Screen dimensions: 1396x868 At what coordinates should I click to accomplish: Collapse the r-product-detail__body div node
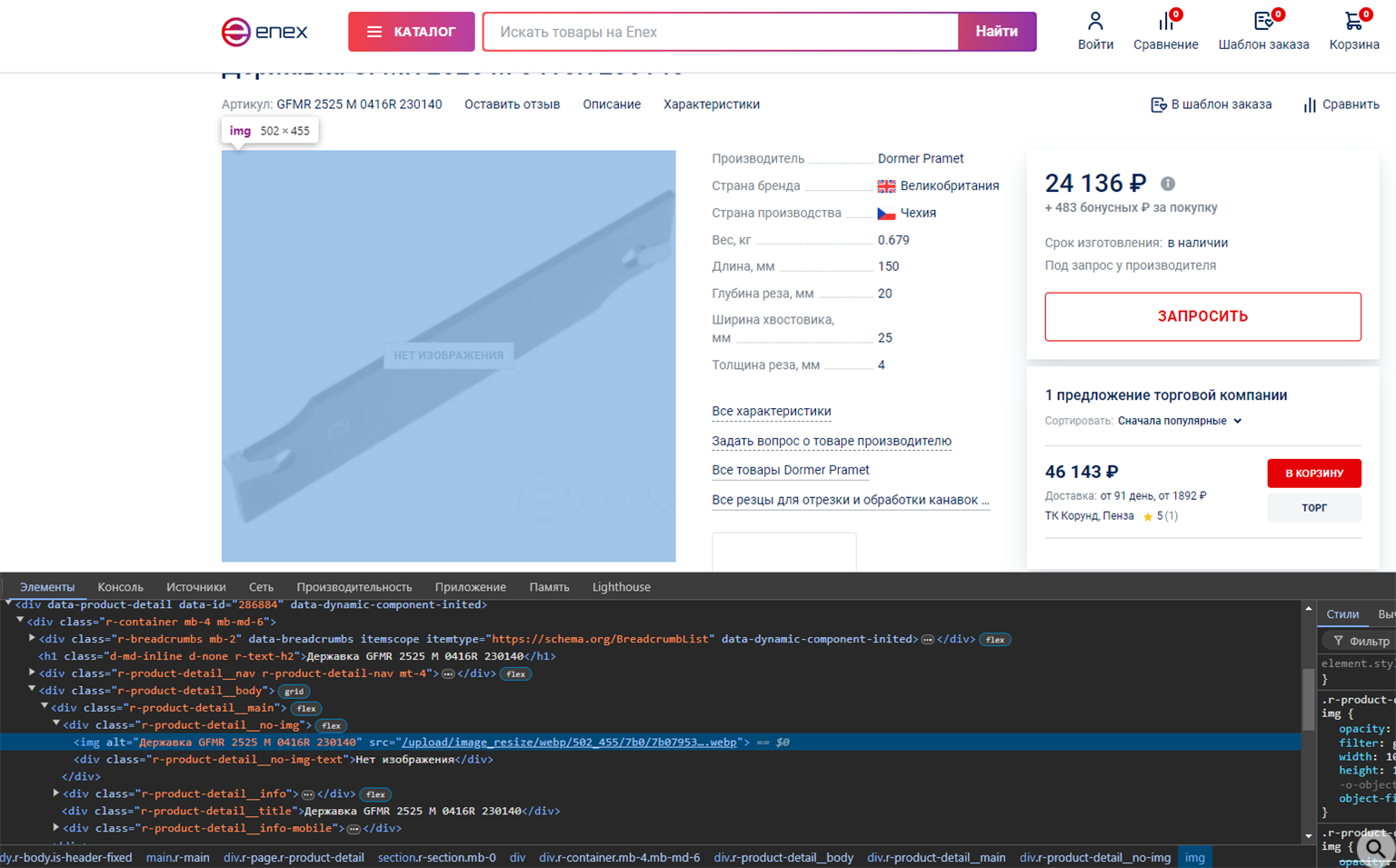click(32, 690)
